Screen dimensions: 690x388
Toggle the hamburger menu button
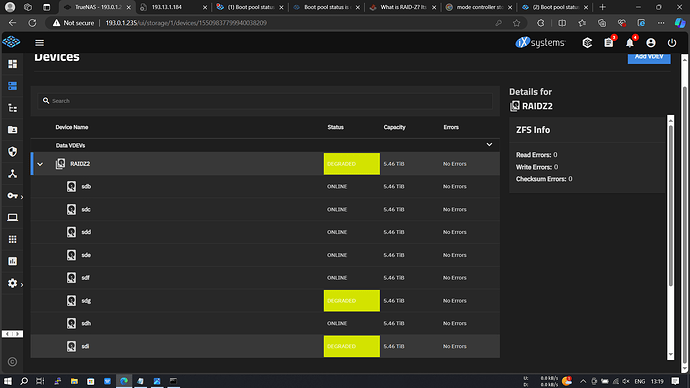click(40, 43)
